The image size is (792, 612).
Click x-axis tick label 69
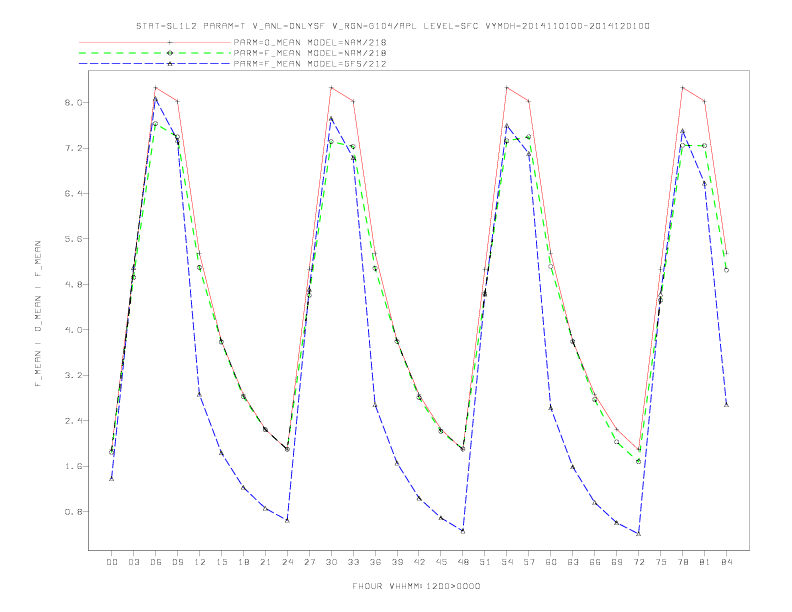coord(617,562)
